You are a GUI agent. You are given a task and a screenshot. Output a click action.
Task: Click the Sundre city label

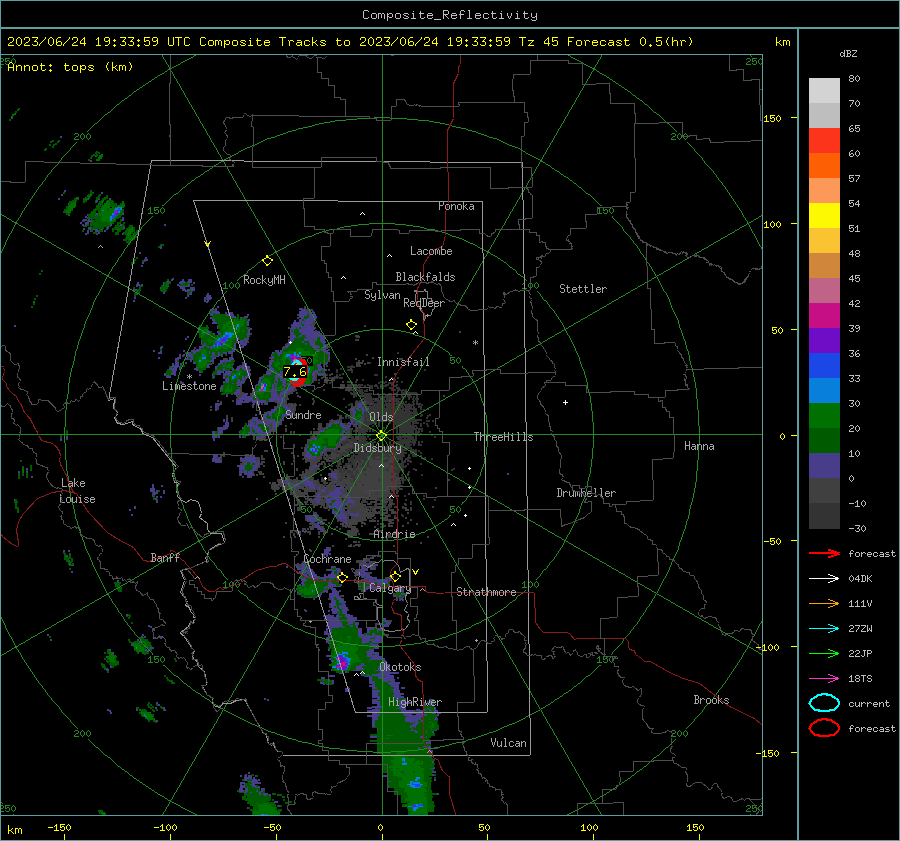pyautogui.click(x=303, y=414)
